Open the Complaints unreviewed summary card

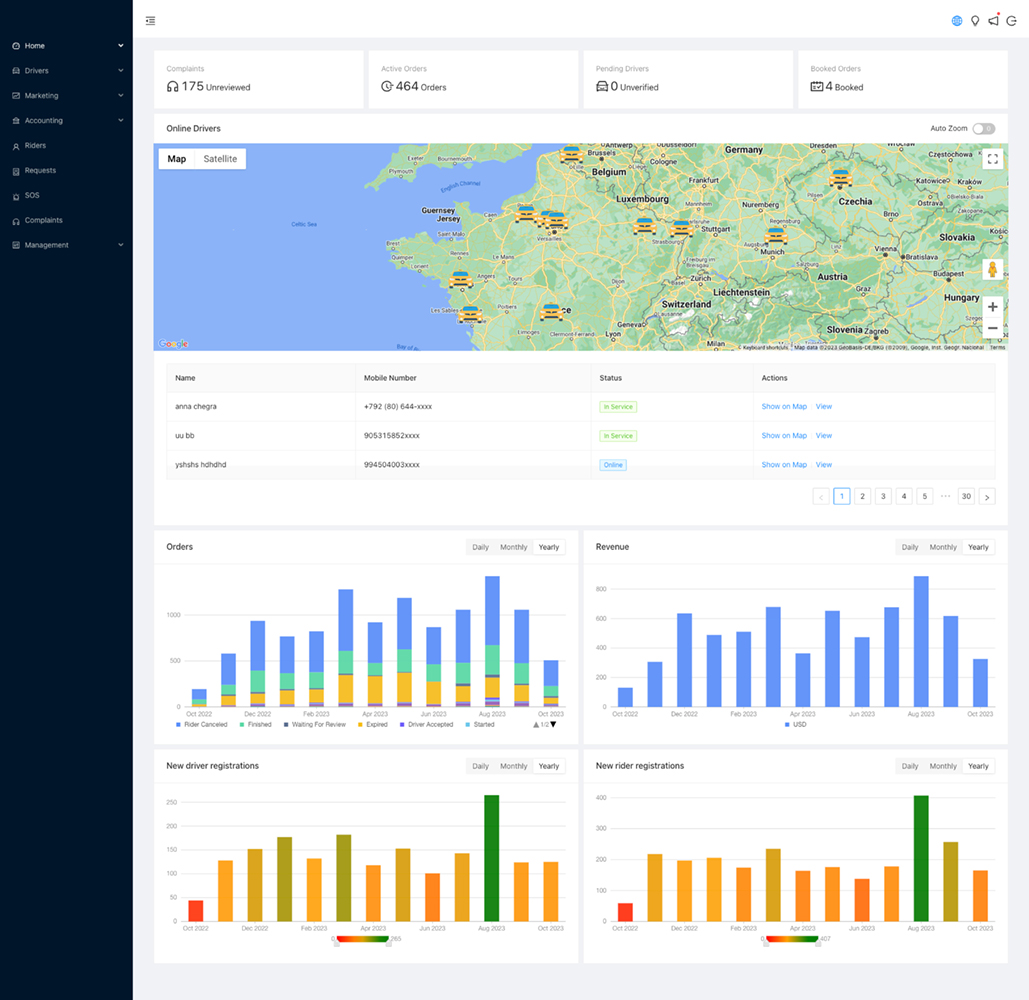pyautogui.click(x=258, y=80)
